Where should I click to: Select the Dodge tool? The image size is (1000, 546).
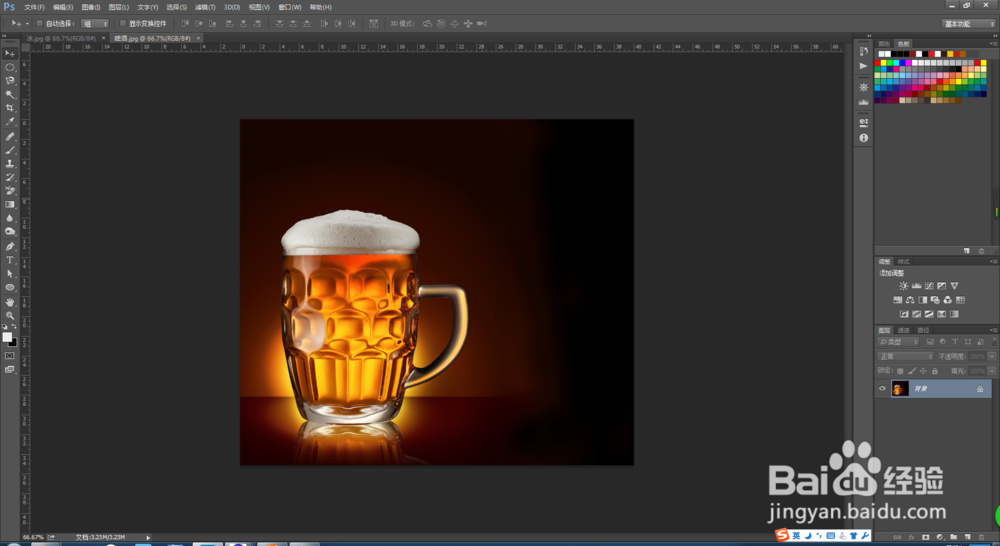(10, 232)
